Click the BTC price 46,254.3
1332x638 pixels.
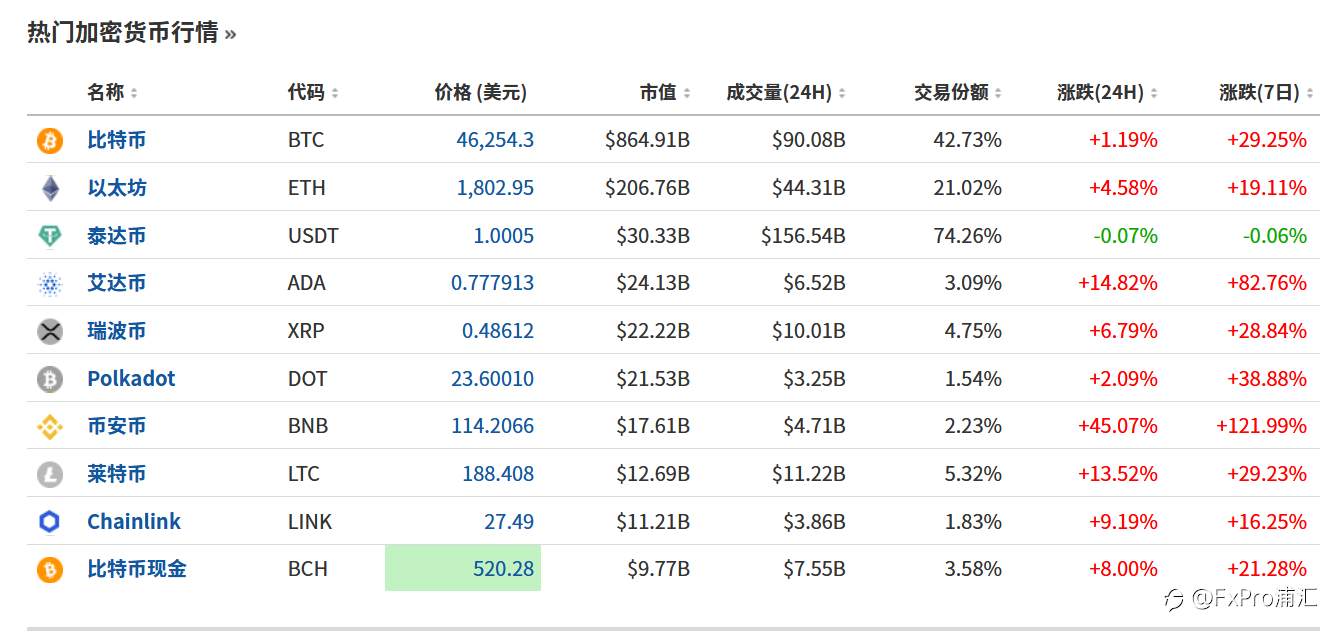pyautogui.click(x=495, y=140)
